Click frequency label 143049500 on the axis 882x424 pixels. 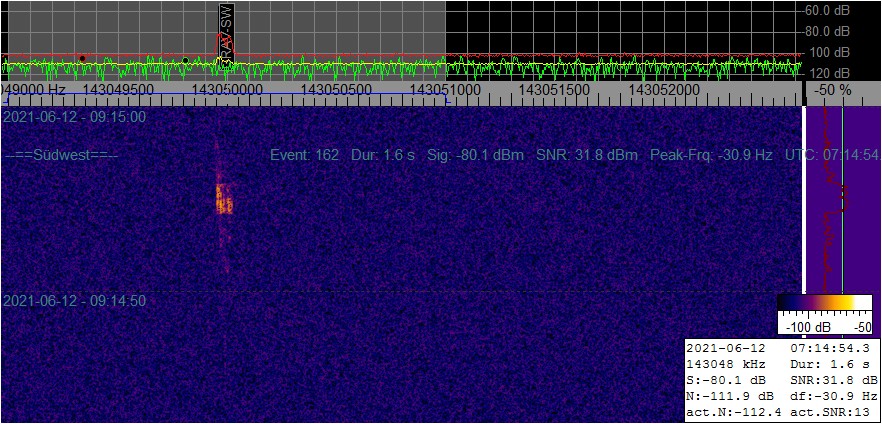[119, 89]
